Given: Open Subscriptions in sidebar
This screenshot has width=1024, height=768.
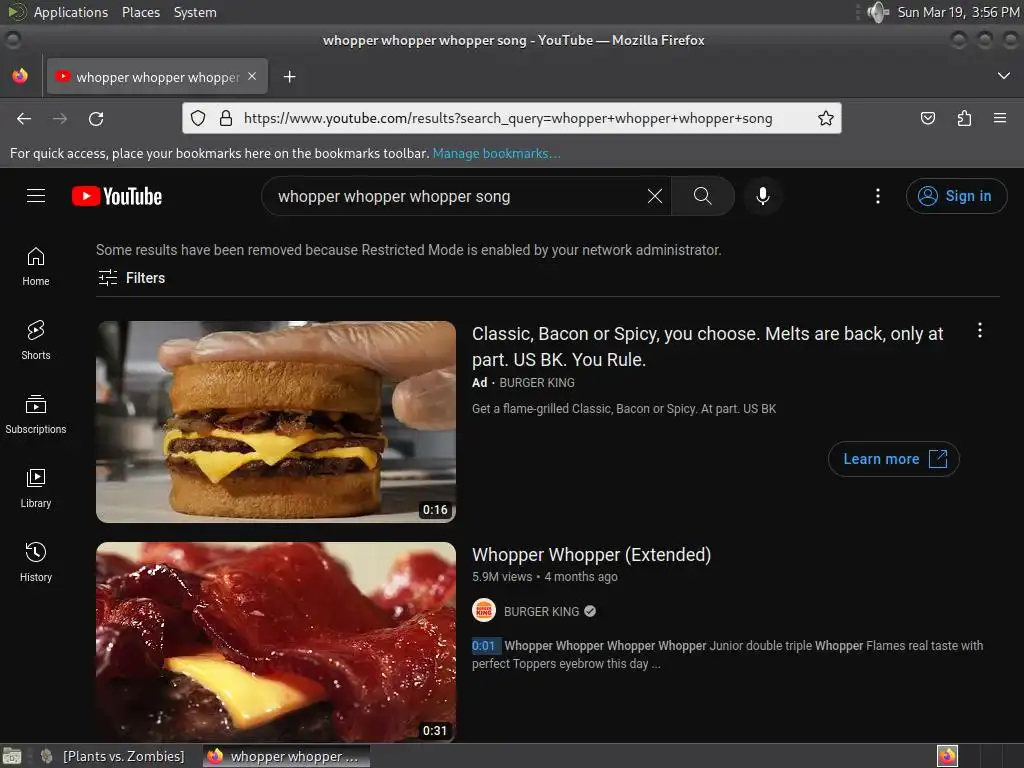Looking at the screenshot, I should [36, 414].
